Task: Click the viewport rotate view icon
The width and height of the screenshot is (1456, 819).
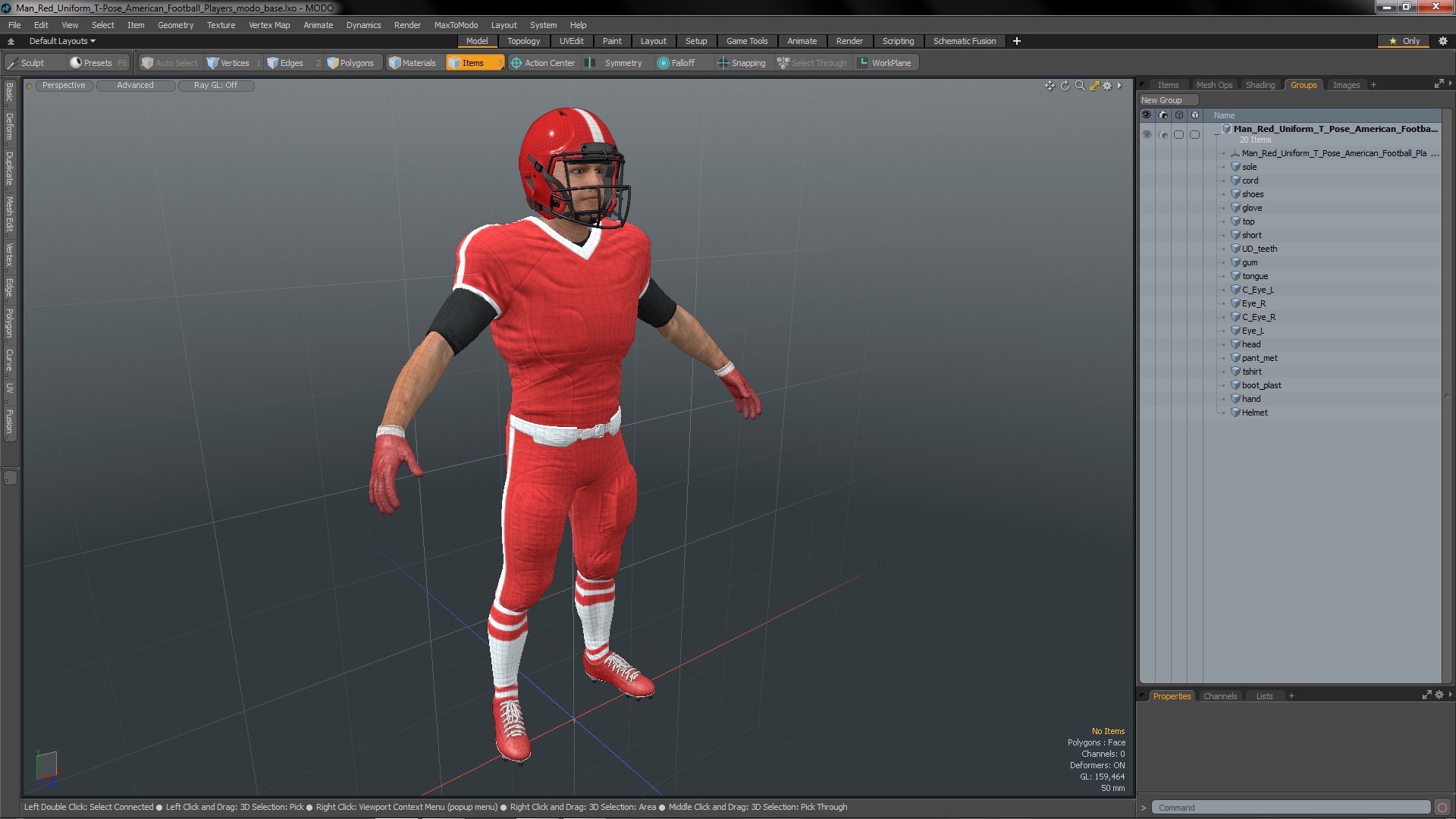Action: 1065,86
